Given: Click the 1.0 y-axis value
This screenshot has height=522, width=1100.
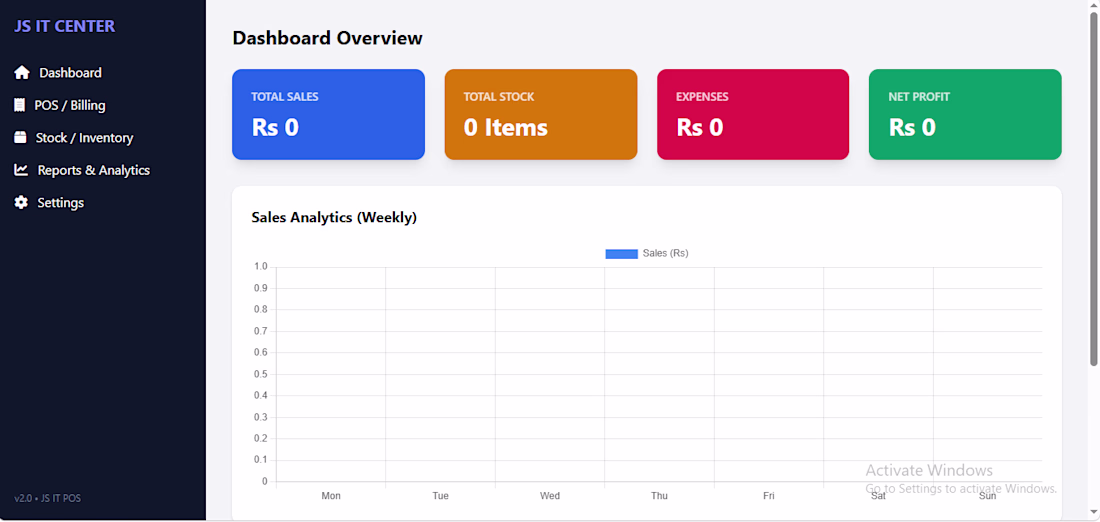Looking at the screenshot, I should [261, 267].
